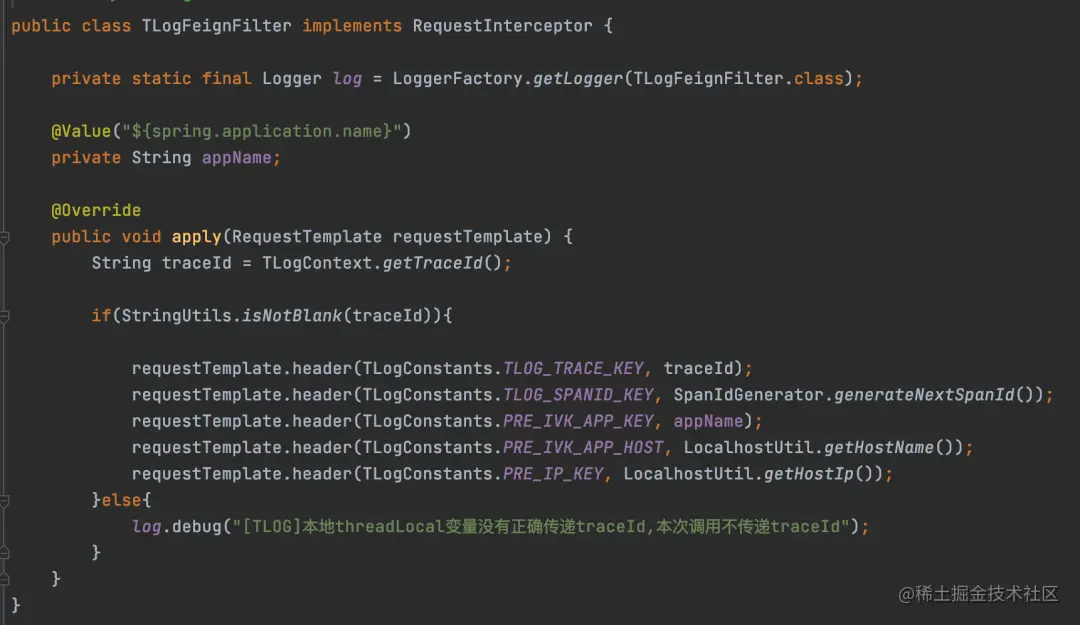Image resolution: width=1080 pixels, height=625 pixels.
Task: Click the PRE_IVK_APP_KEY constant
Action: click(578, 421)
